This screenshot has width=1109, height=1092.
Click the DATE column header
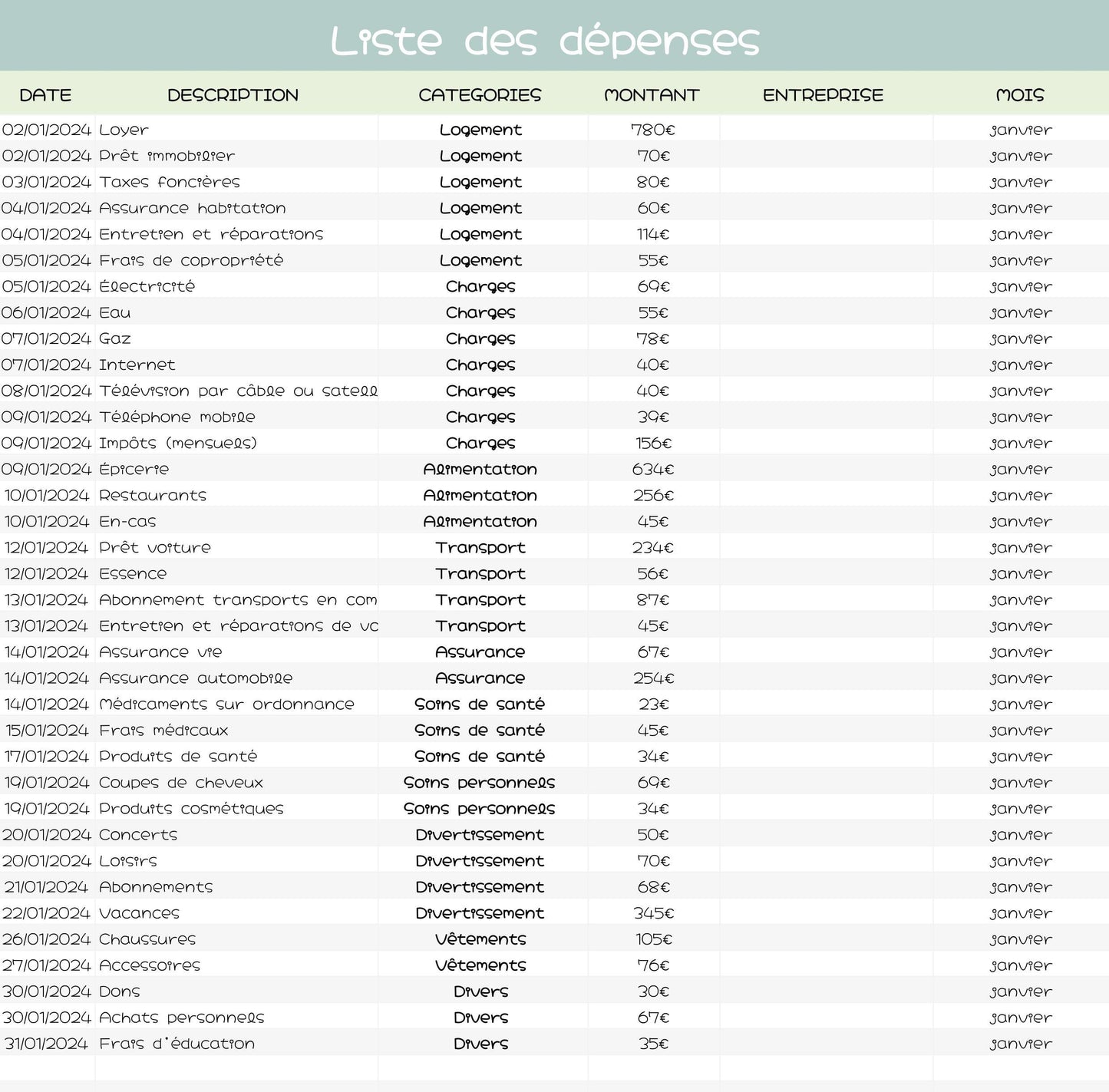tap(46, 94)
